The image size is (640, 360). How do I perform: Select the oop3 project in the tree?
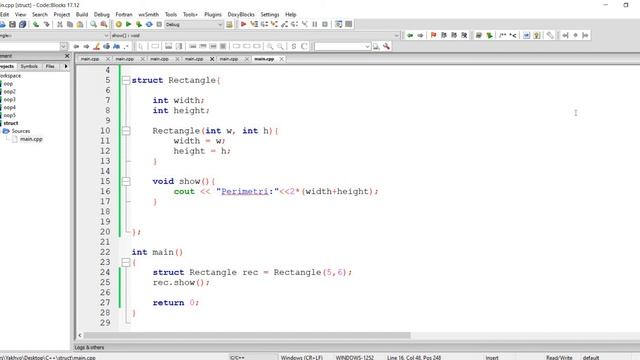coord(9,100)
